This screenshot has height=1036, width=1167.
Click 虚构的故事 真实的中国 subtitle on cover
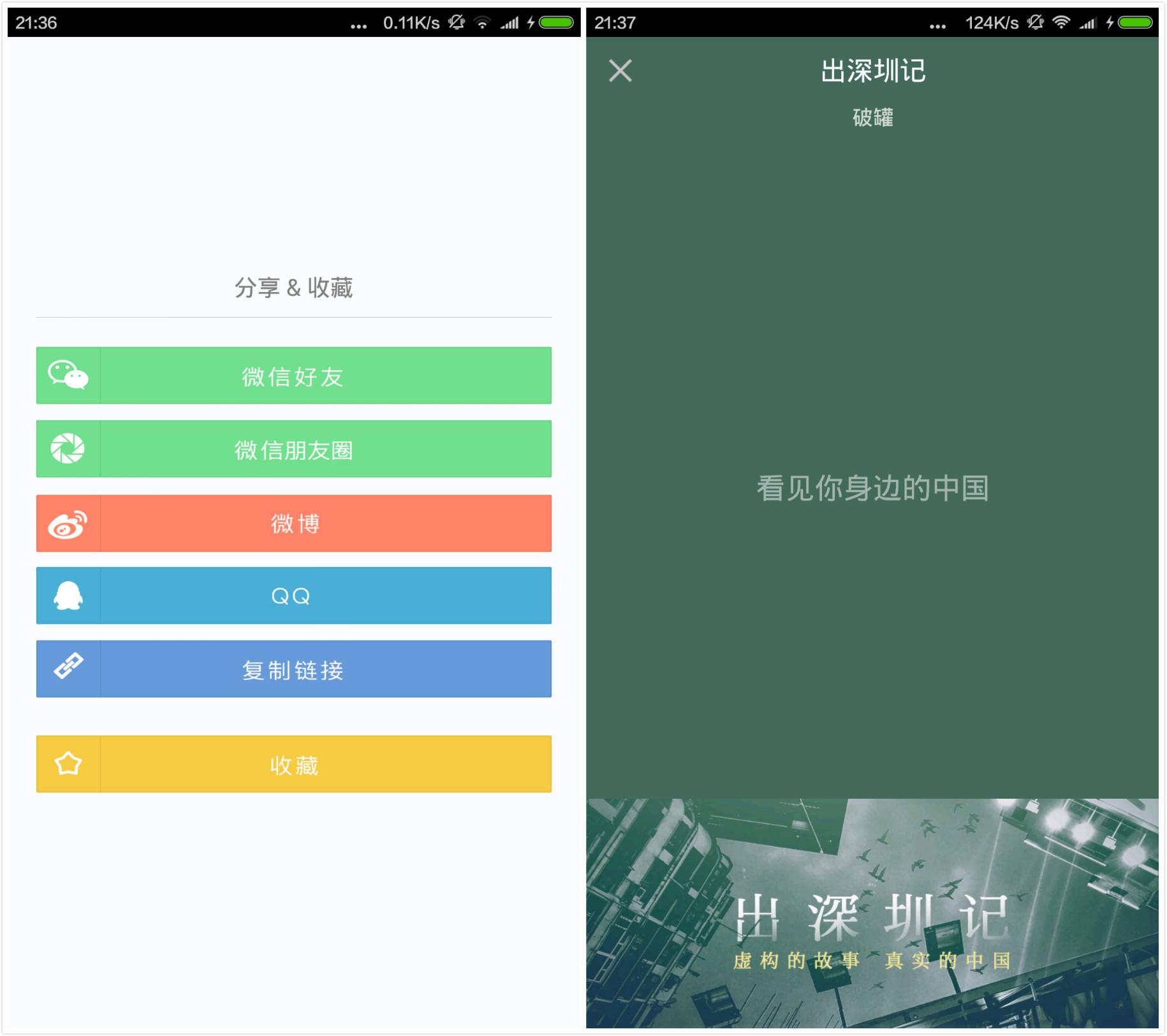pyautogui.click(x=872, y=961)
